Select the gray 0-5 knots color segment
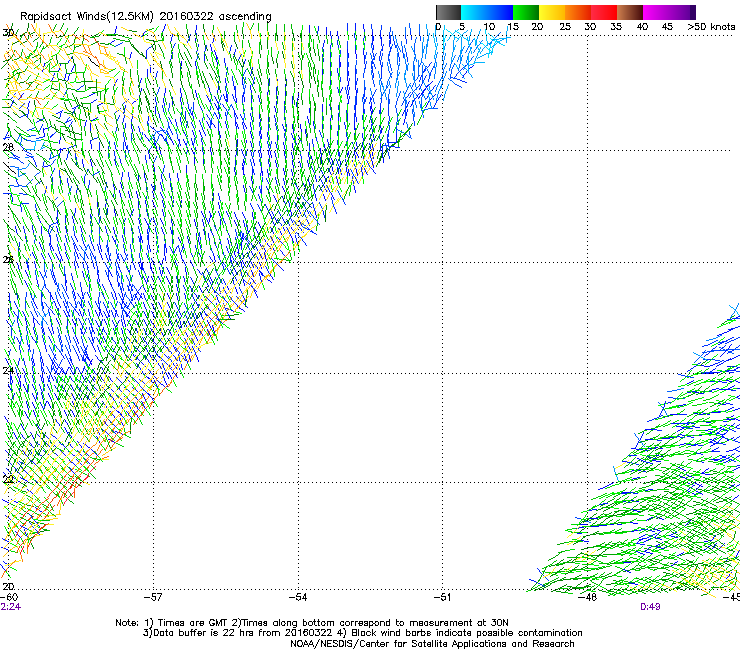The height and width of the screenshot is (650, 740). [x=448, y=12]
